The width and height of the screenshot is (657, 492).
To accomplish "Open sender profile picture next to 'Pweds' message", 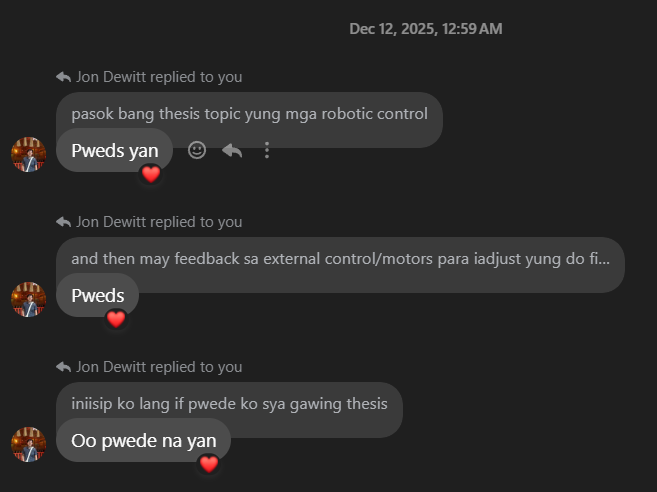I will [29, 299].
